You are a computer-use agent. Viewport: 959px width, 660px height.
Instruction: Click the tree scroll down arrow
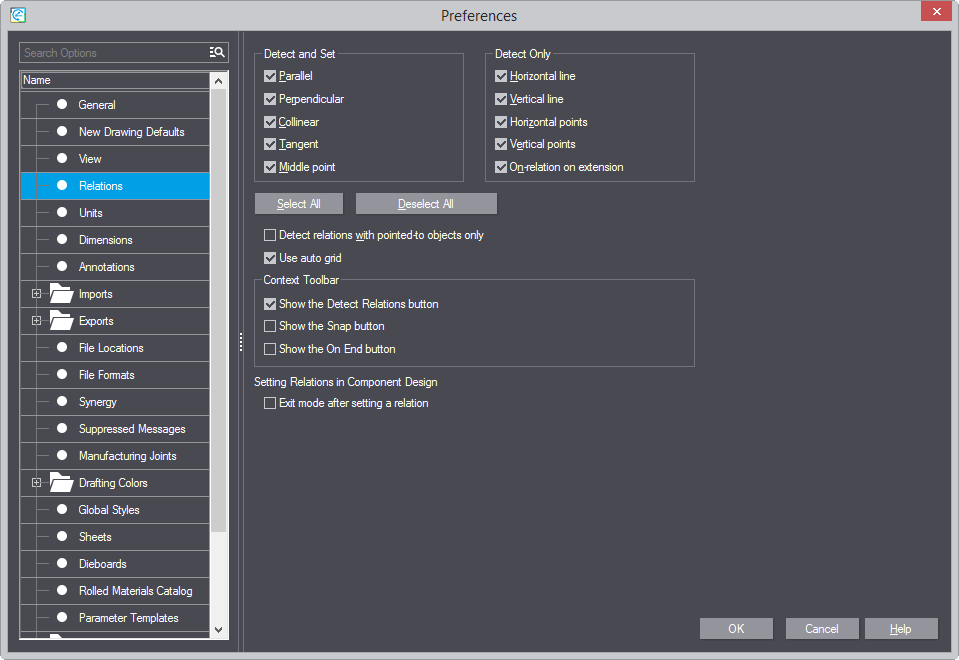218,629
